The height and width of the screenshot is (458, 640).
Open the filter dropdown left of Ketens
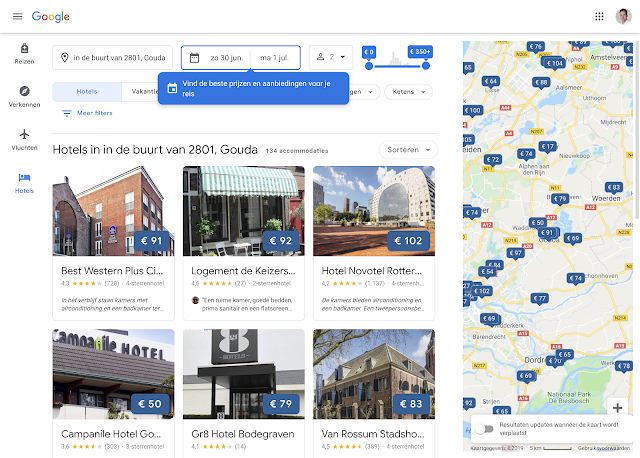click(x=363, y=92)
